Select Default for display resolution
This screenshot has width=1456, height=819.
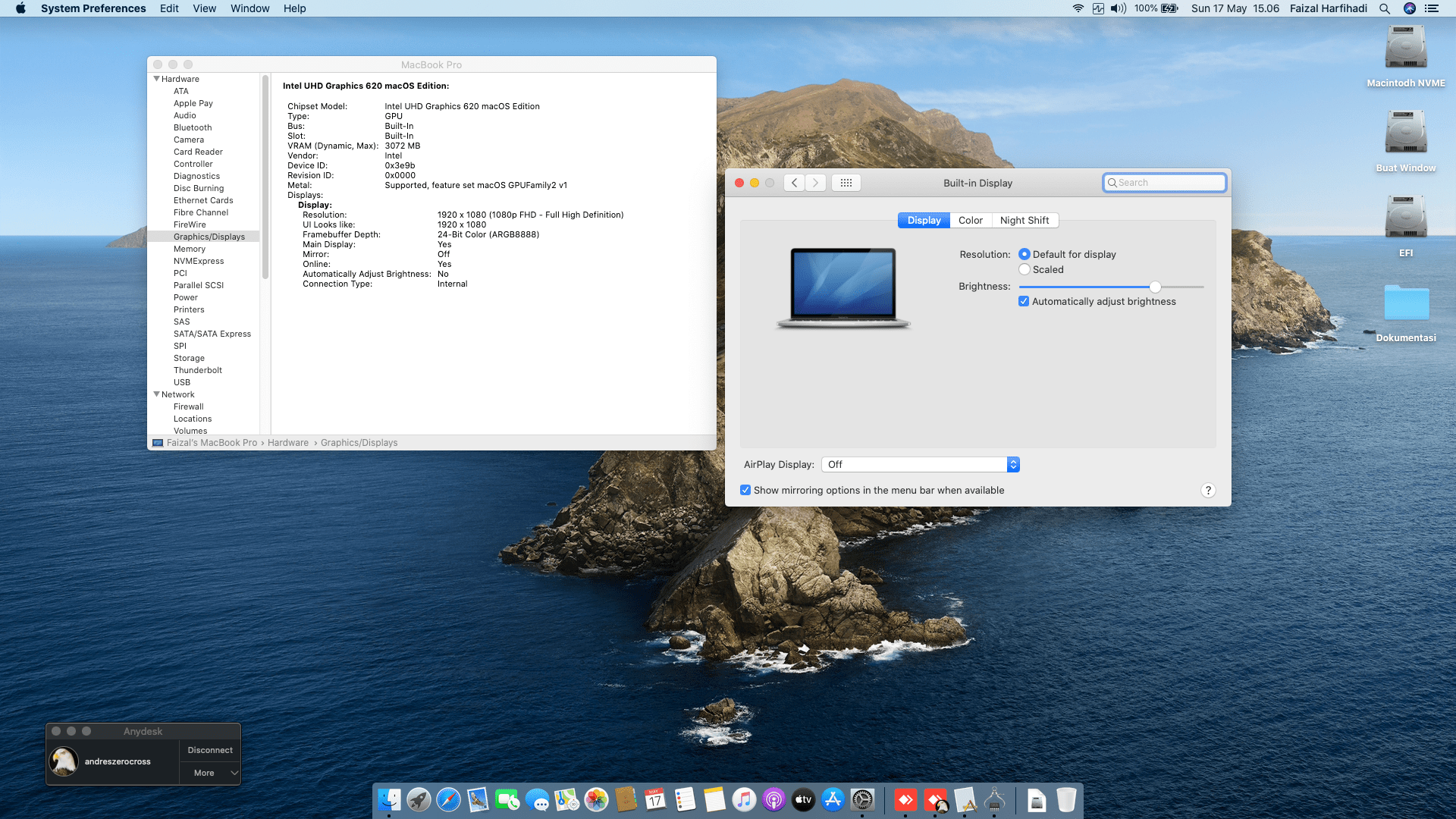point(1025,254)
